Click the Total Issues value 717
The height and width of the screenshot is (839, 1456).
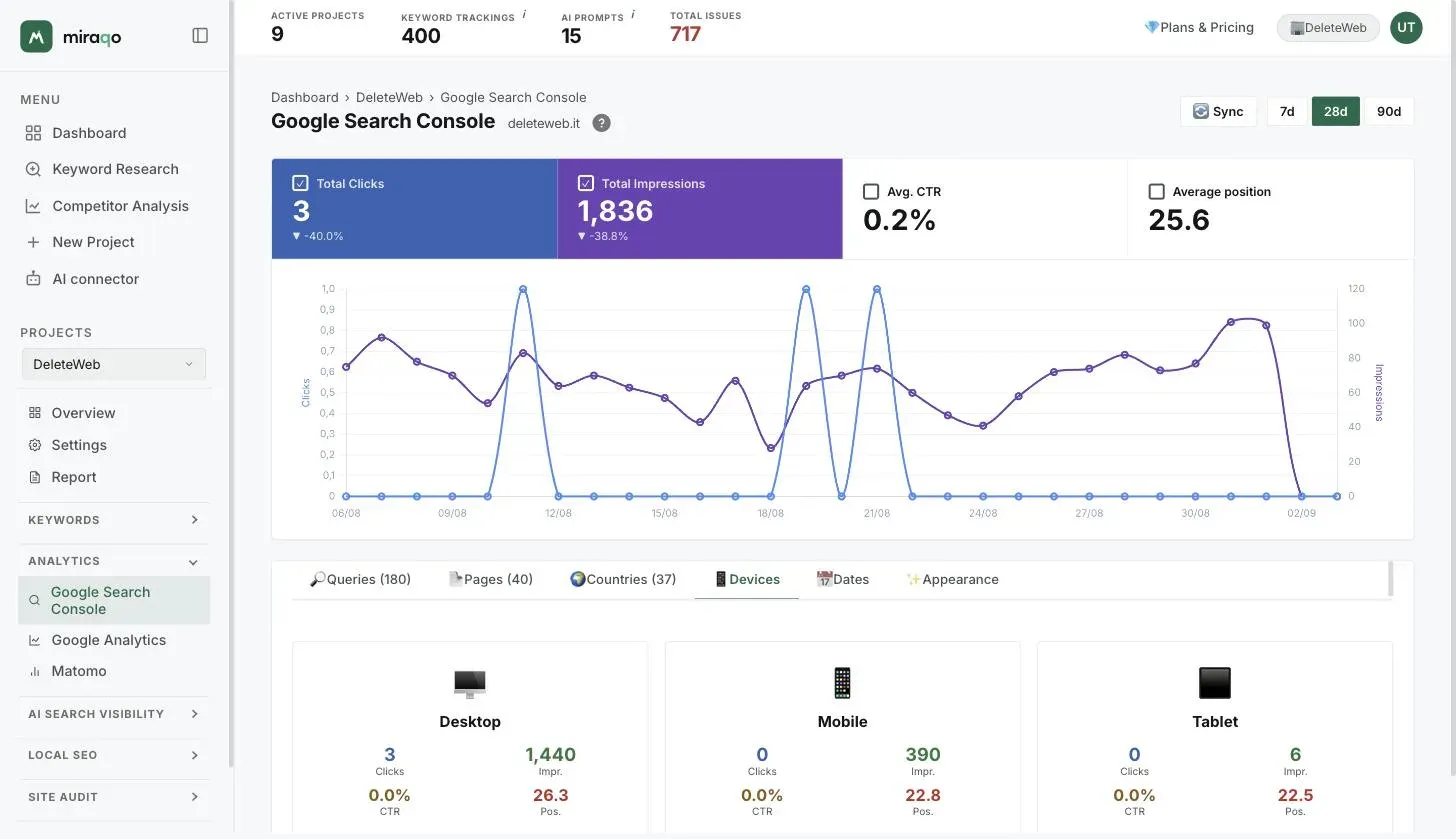pyautogui.click(x=685, y=34)
